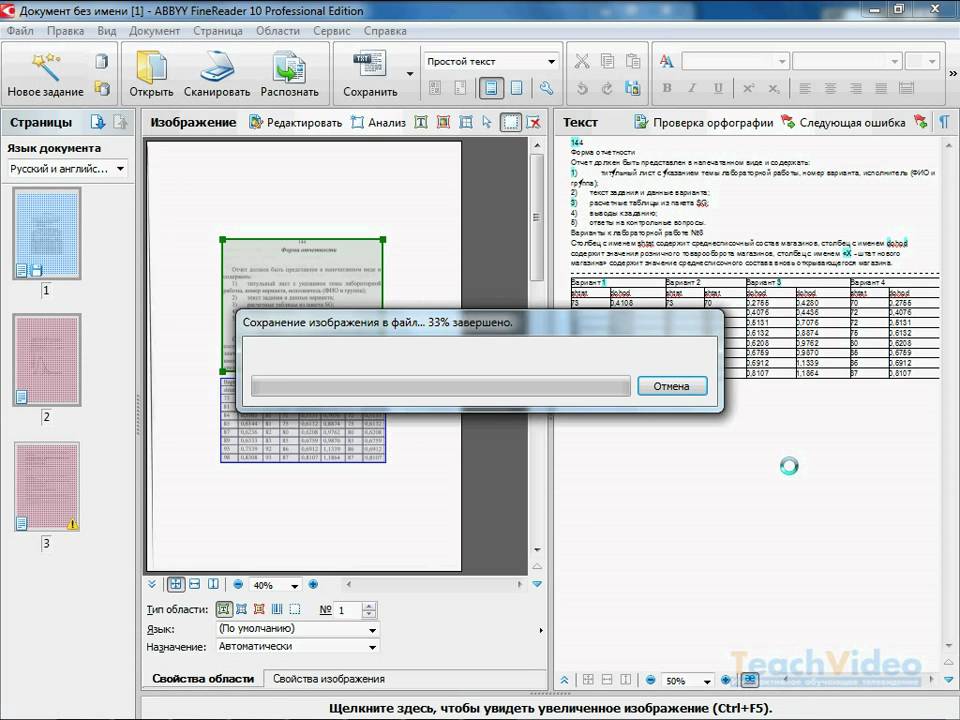
Task: Click the Распознать recognize icon
Action: 289,66
